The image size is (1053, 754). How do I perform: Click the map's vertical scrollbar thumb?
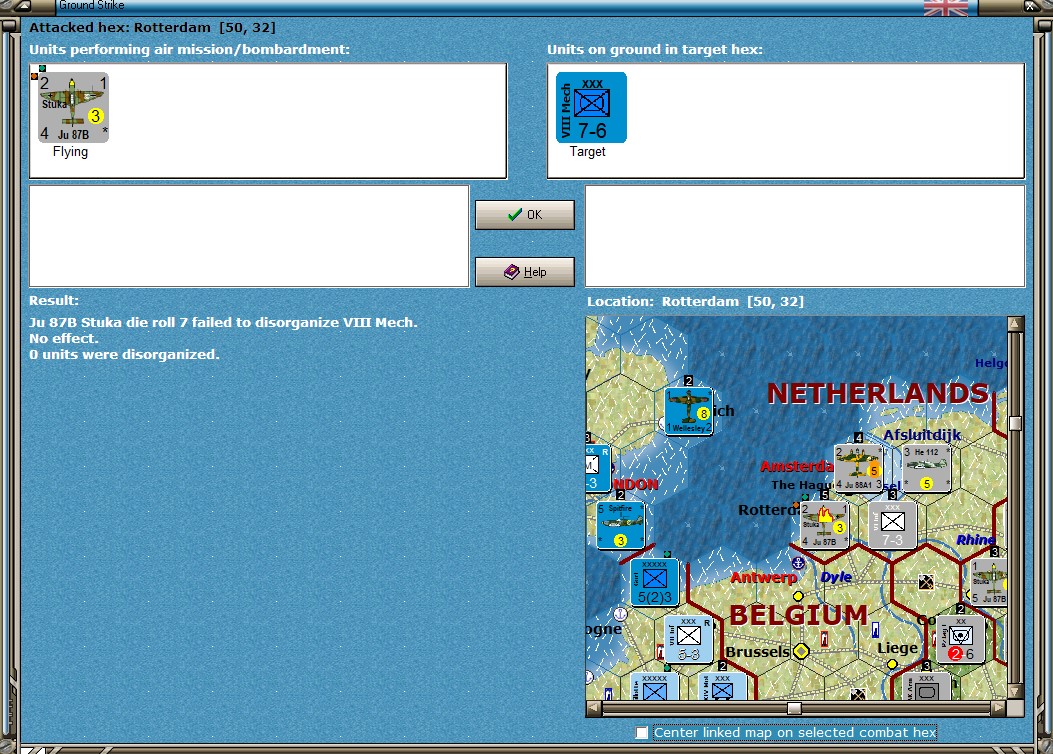click(x=1015, y=423)
